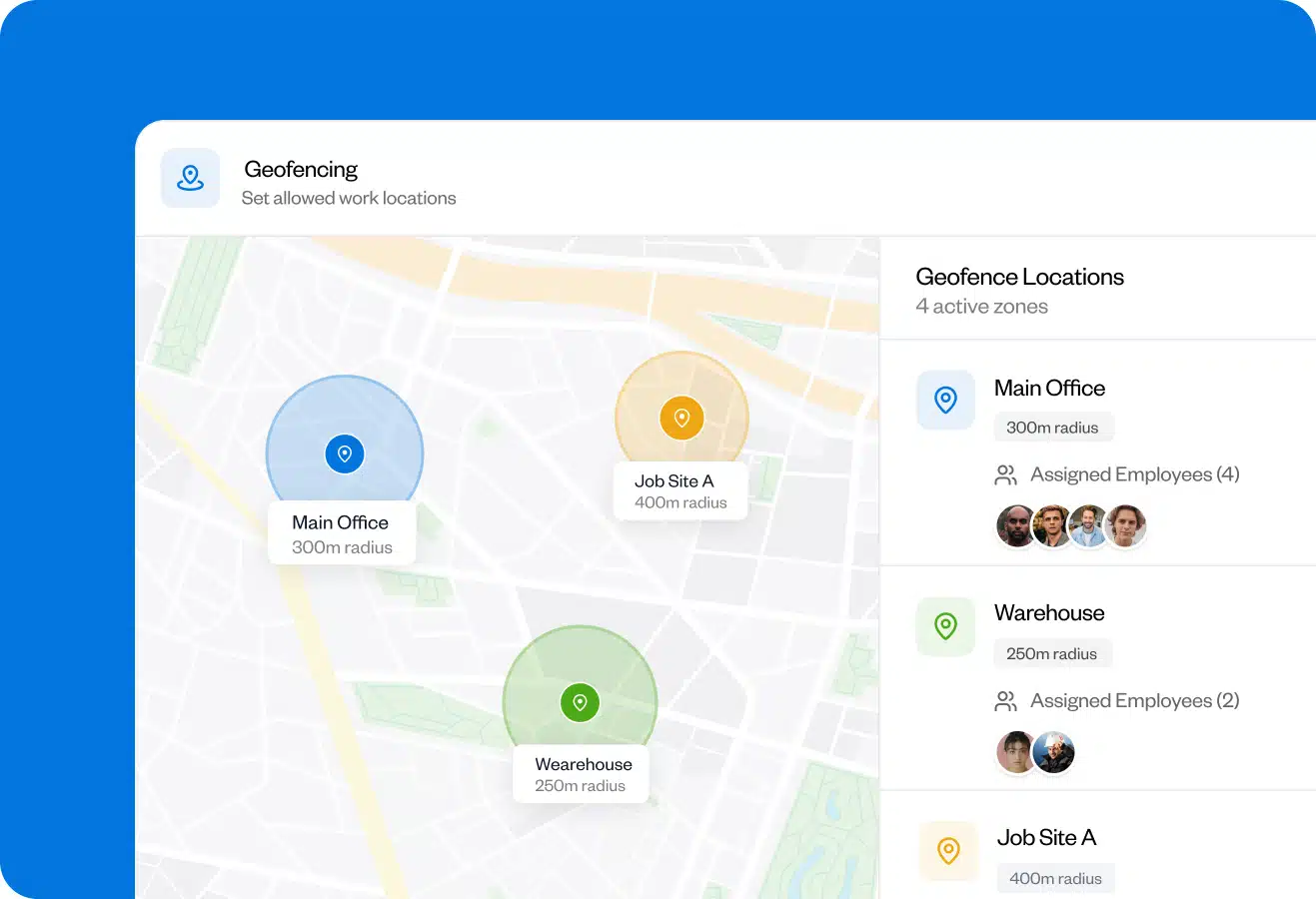Open the Warehouse 250m radius badge
The width and height of the screenshot is (1316, 899).
(x=1052, y=653)
